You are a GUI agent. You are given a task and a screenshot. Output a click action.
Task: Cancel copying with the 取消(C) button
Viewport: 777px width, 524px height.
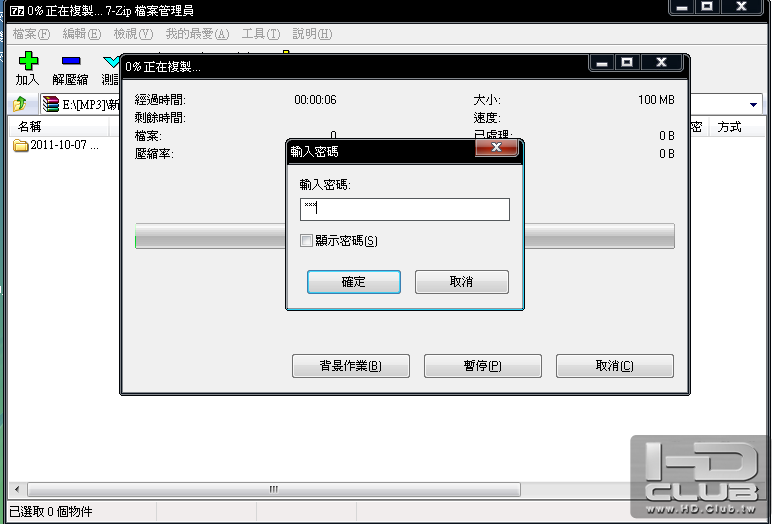614,366
